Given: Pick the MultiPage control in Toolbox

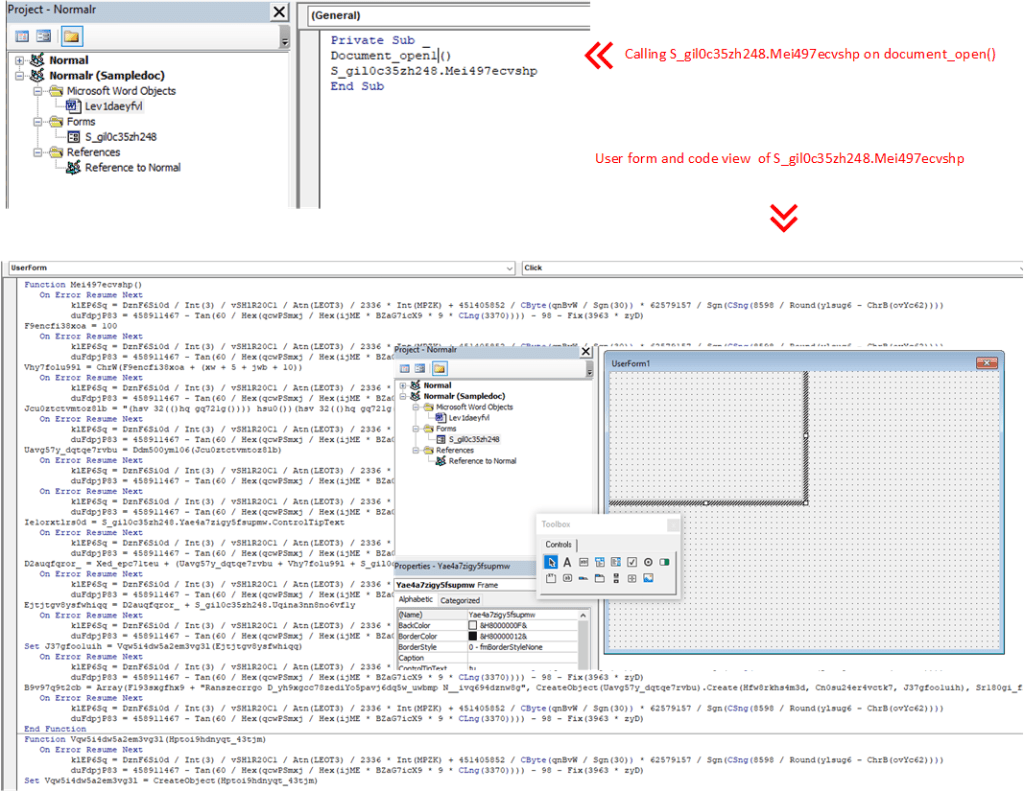Looking at the screenshot, I should (x=599, y=578).
